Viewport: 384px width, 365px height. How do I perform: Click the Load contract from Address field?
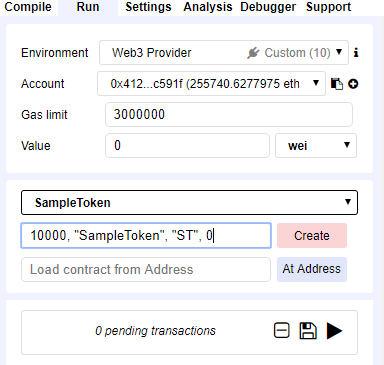pyautogui.click(x=146, y=269)
